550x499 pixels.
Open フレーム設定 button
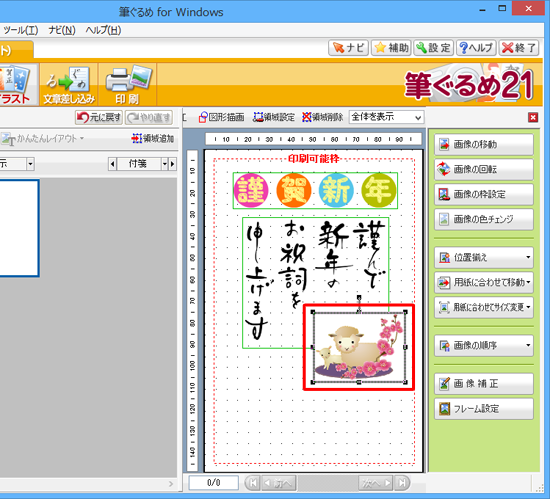[484, 409]
